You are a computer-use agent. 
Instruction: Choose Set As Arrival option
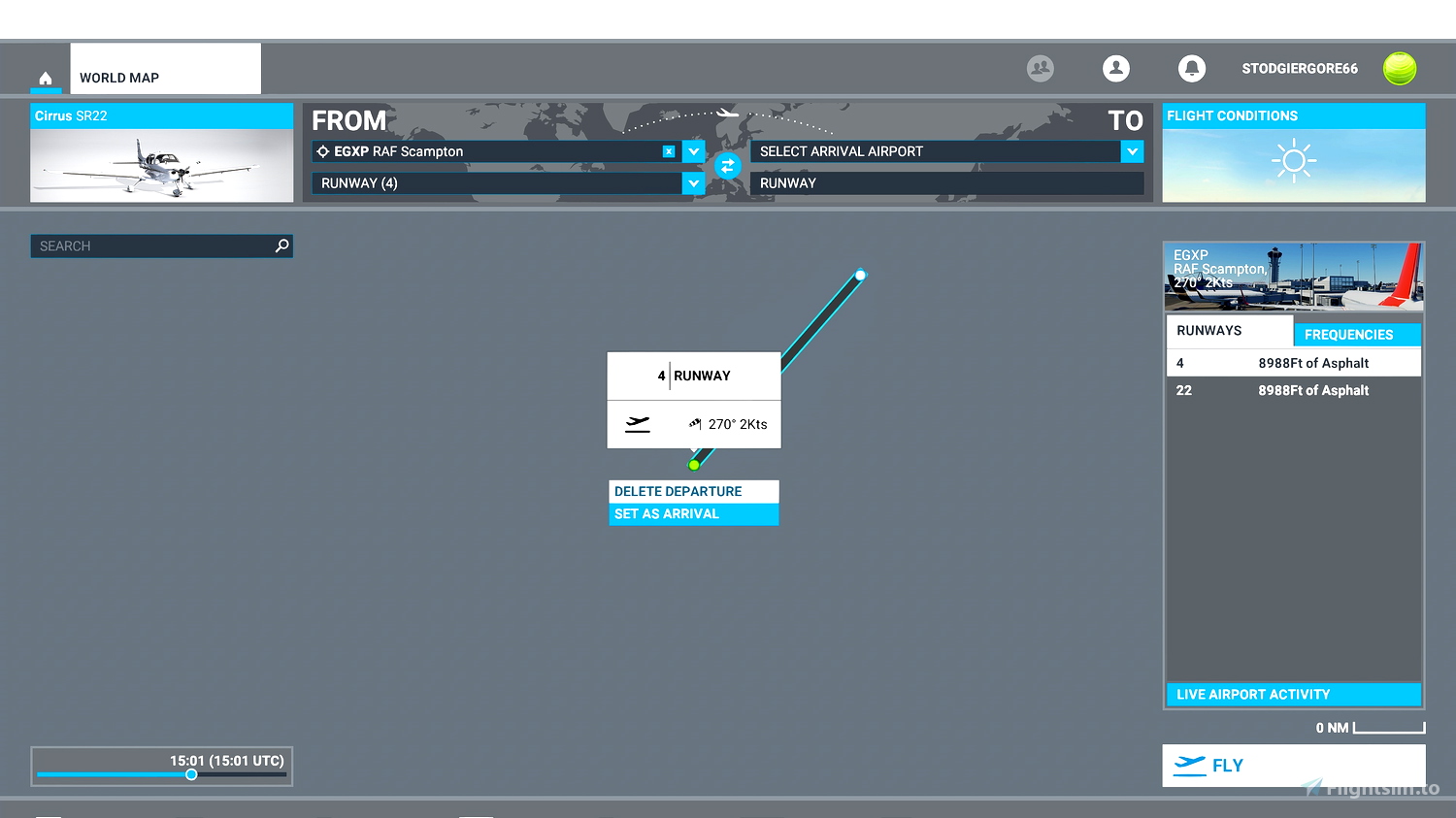click(693, 514)
